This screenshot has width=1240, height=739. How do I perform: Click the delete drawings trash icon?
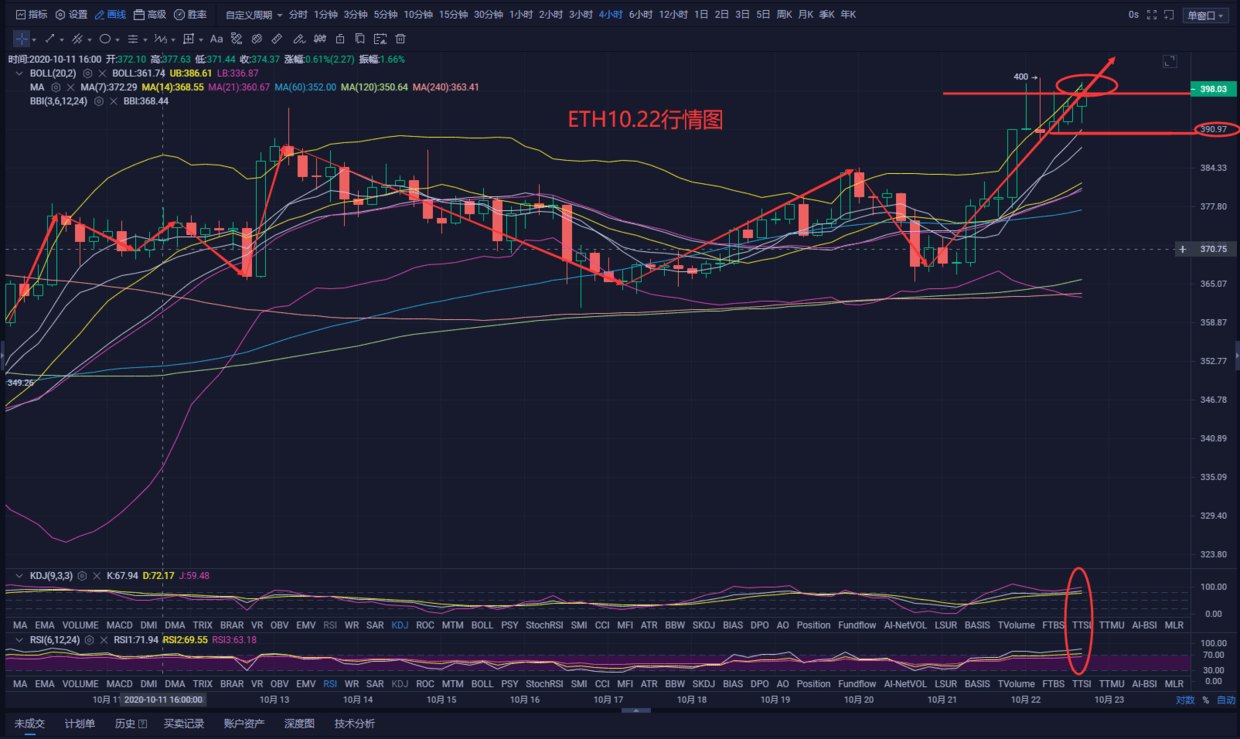click(x=401, y=39)
